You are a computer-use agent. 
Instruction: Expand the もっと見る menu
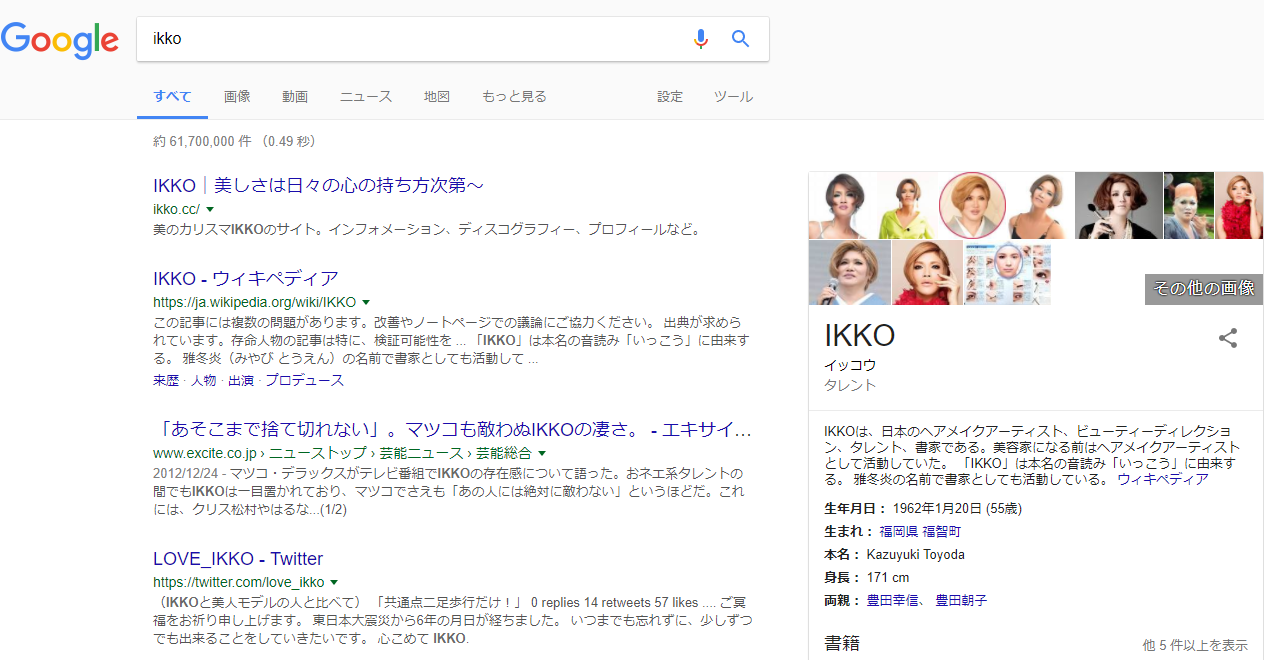tap(514, 97)
